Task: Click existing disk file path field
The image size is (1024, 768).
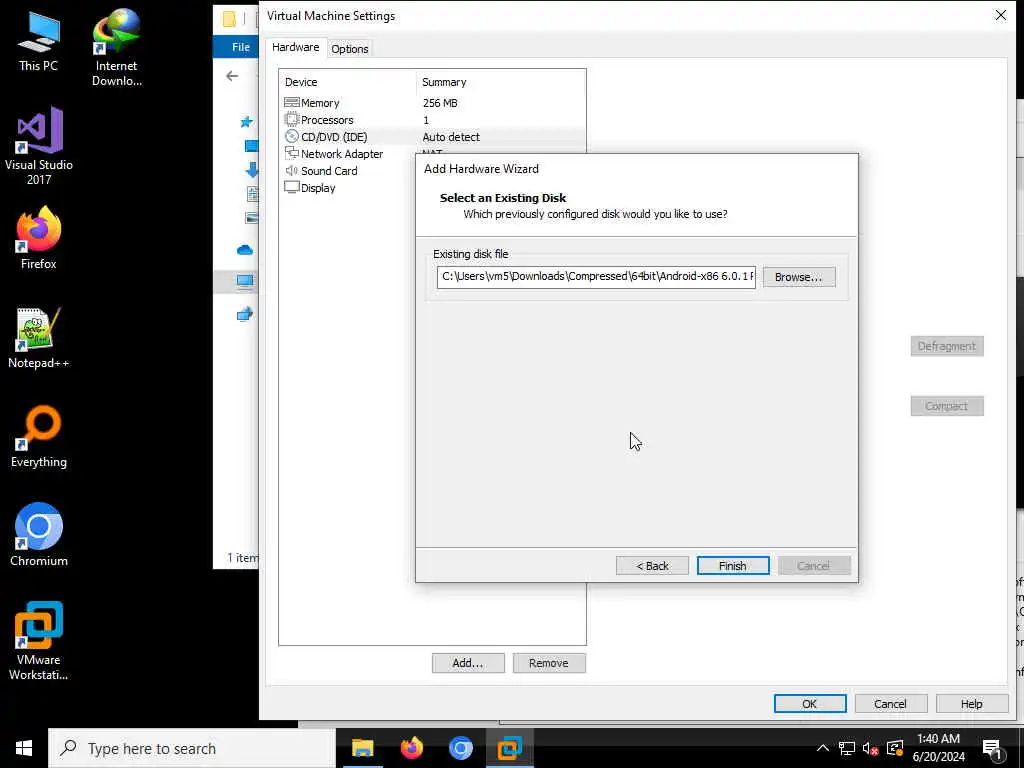Action: point(596,276)
